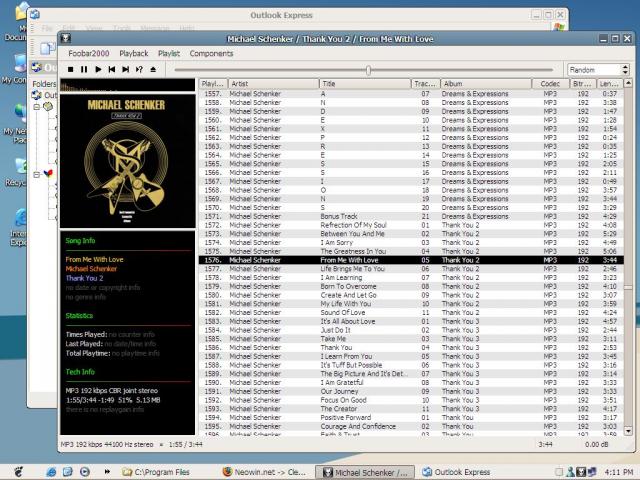
Task: Click the foobar2000 window title icon
Action: coord(66,38)
